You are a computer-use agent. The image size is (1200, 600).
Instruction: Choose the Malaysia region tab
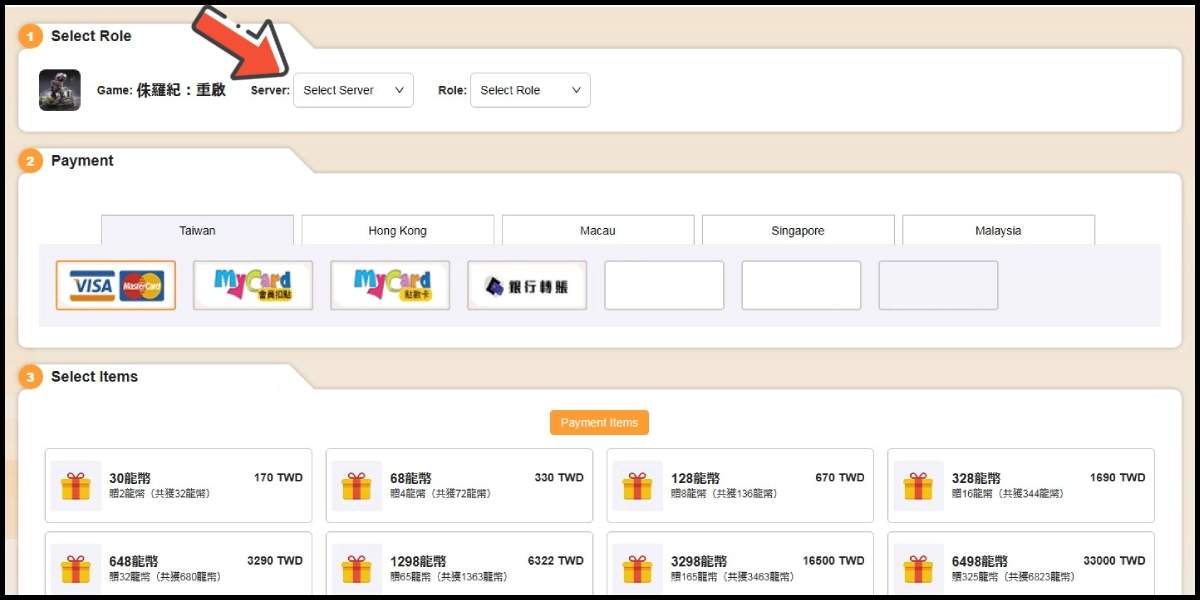point(998,230)
